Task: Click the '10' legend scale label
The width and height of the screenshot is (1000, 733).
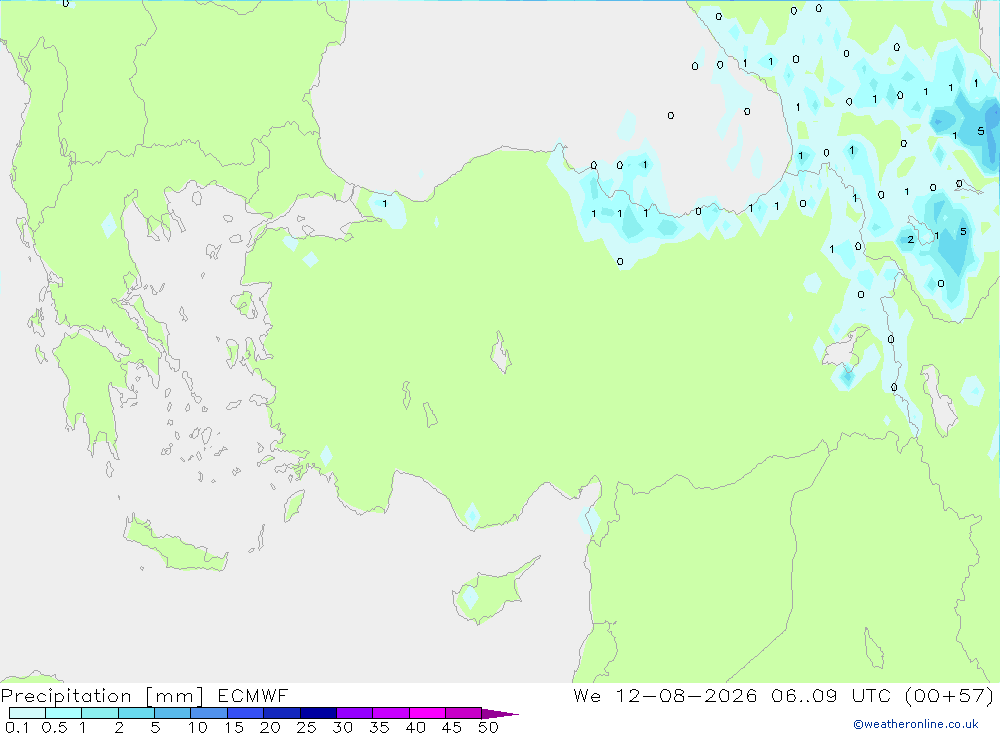Action: coord(197,727)
